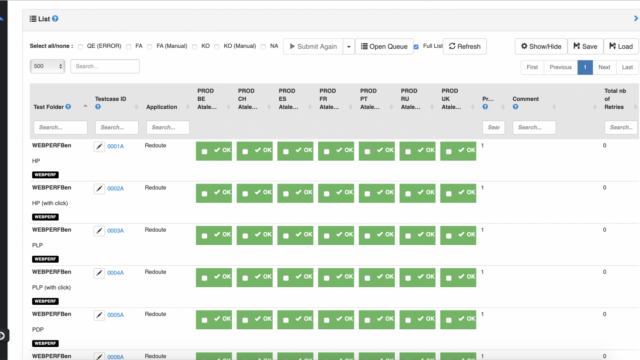This screenshot has height=360, width=640.
Task: Open testcase link 0005A
Action: click(116, 315)
